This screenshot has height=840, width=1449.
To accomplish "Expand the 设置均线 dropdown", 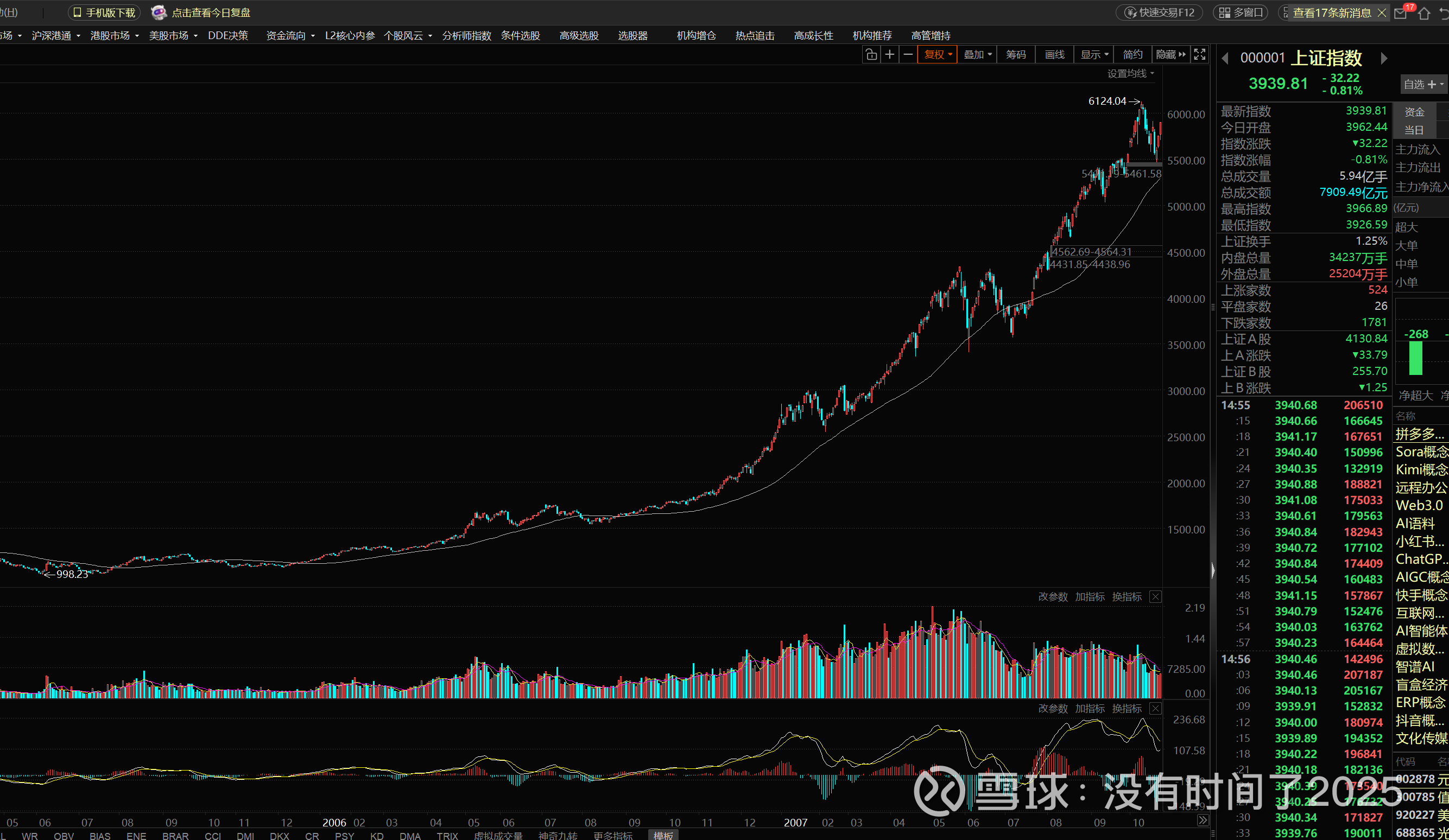I will 1130,74.
